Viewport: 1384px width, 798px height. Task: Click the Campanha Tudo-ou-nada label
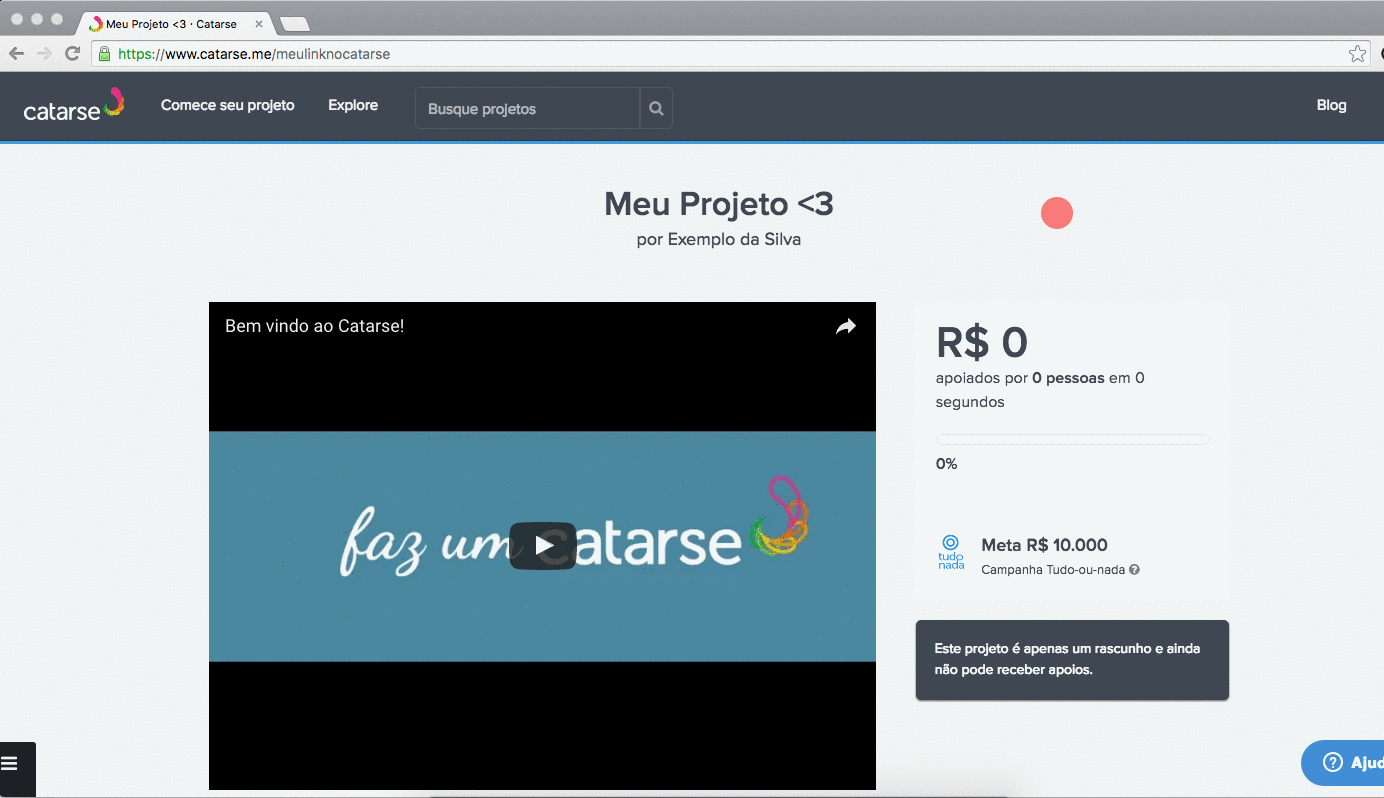[1053, 570]
